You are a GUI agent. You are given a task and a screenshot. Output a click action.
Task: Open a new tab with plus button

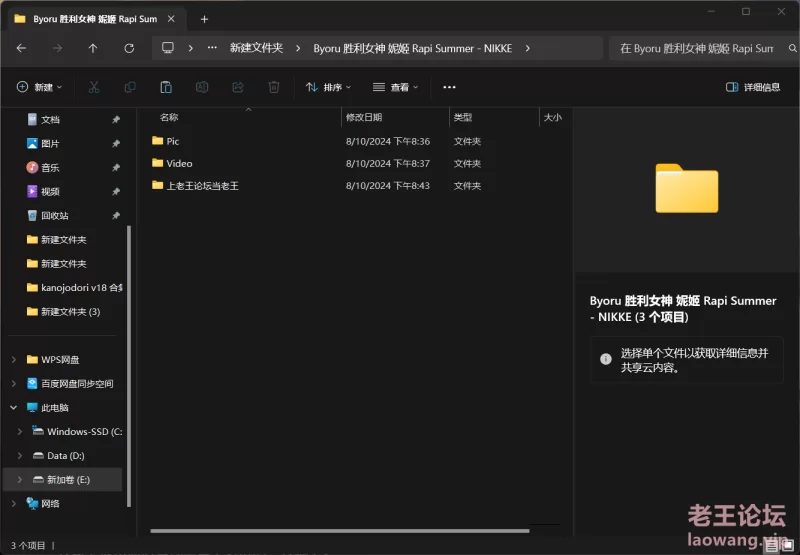(204, 19)
